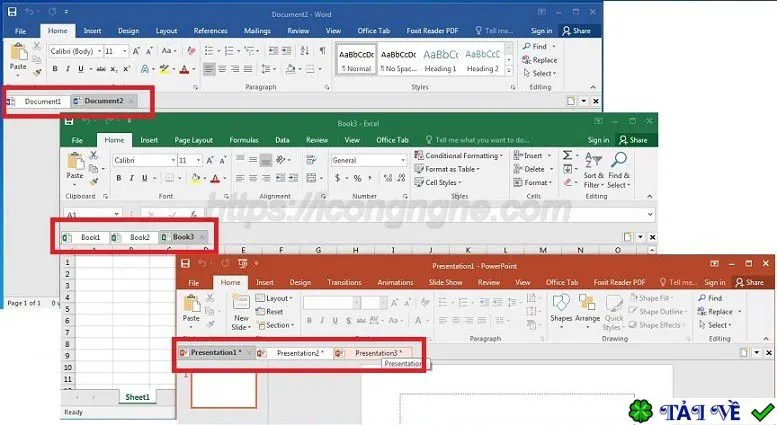Click the Paste icon in Word

pyautogui.click(x=19, y=52)
